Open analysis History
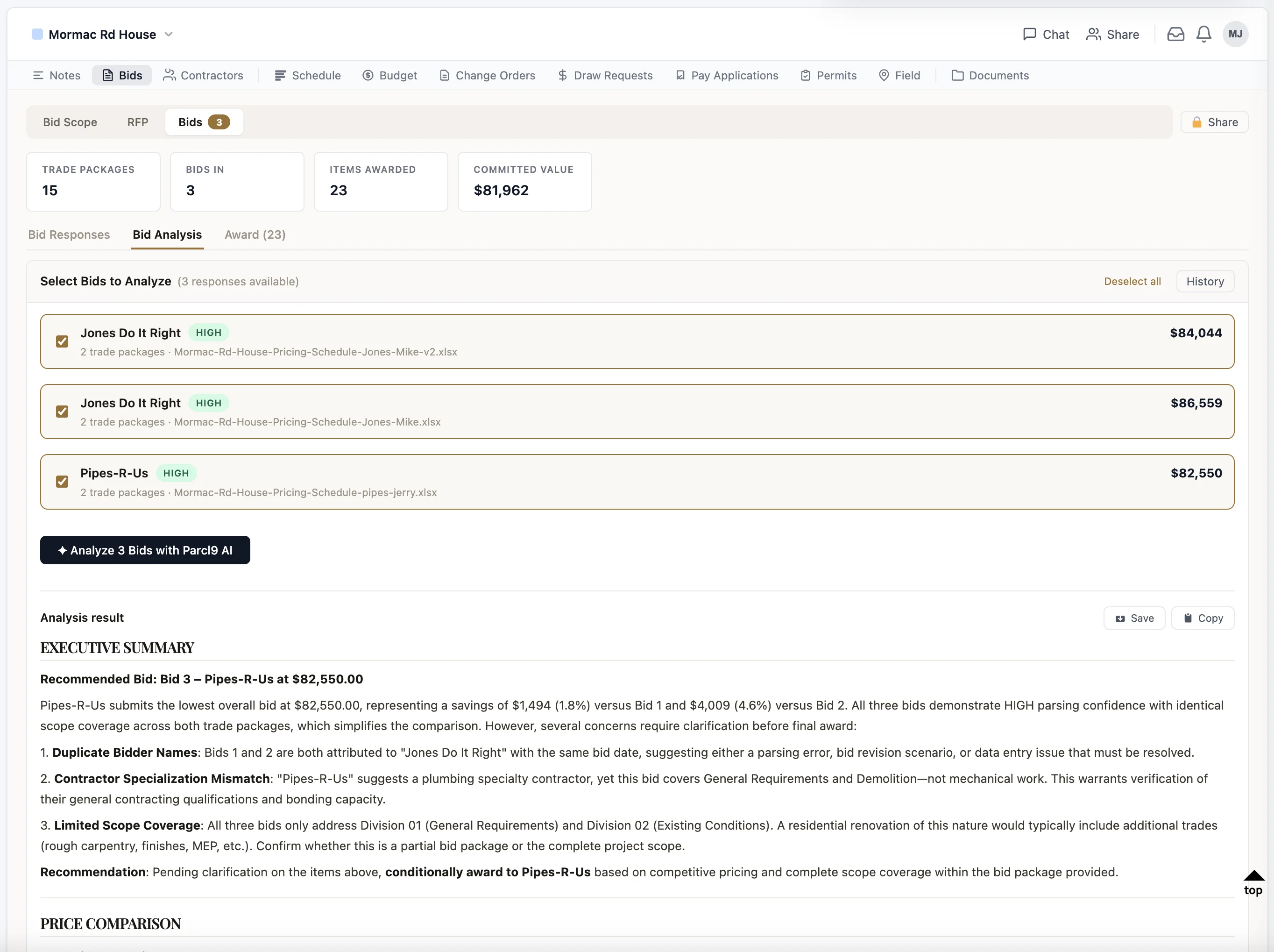 pos(1205,281)
